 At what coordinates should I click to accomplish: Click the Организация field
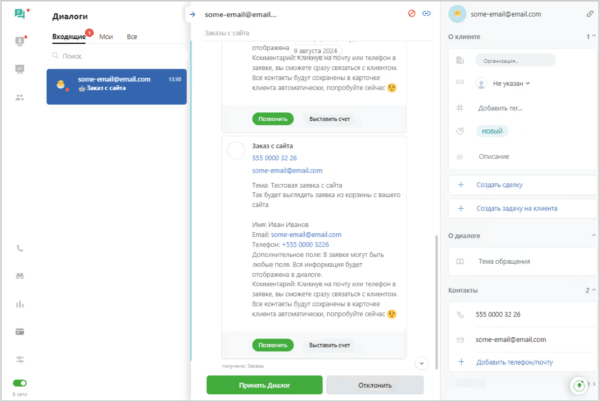pos(515,60)
